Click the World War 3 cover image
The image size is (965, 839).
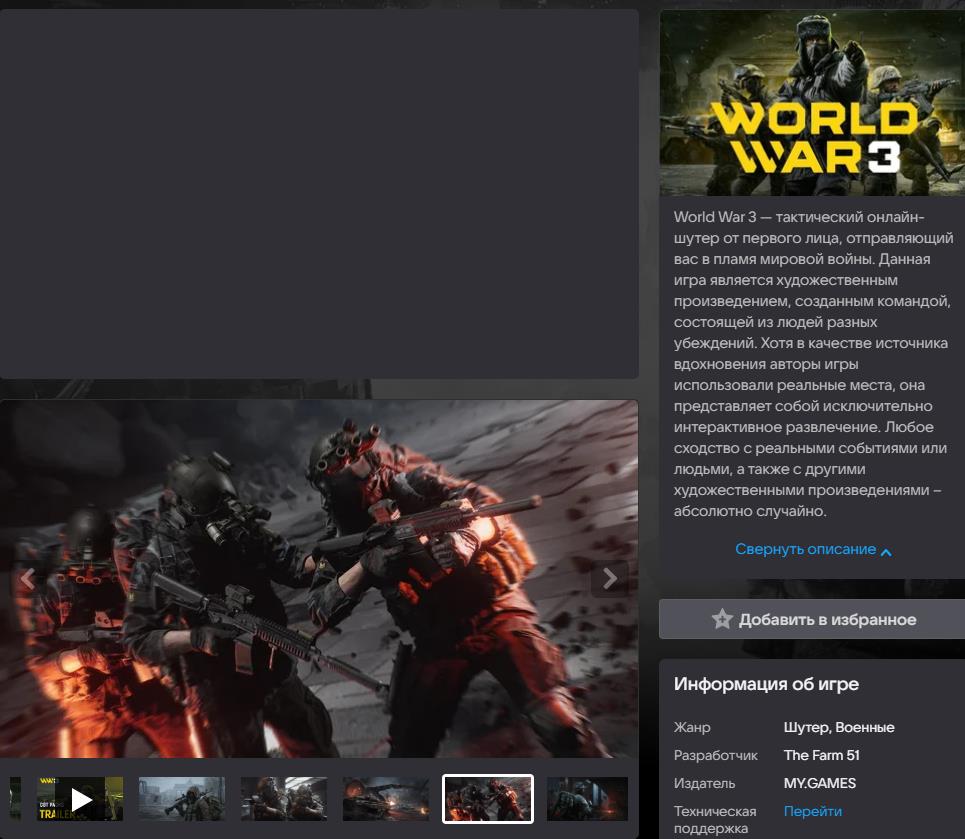[812, 103]
